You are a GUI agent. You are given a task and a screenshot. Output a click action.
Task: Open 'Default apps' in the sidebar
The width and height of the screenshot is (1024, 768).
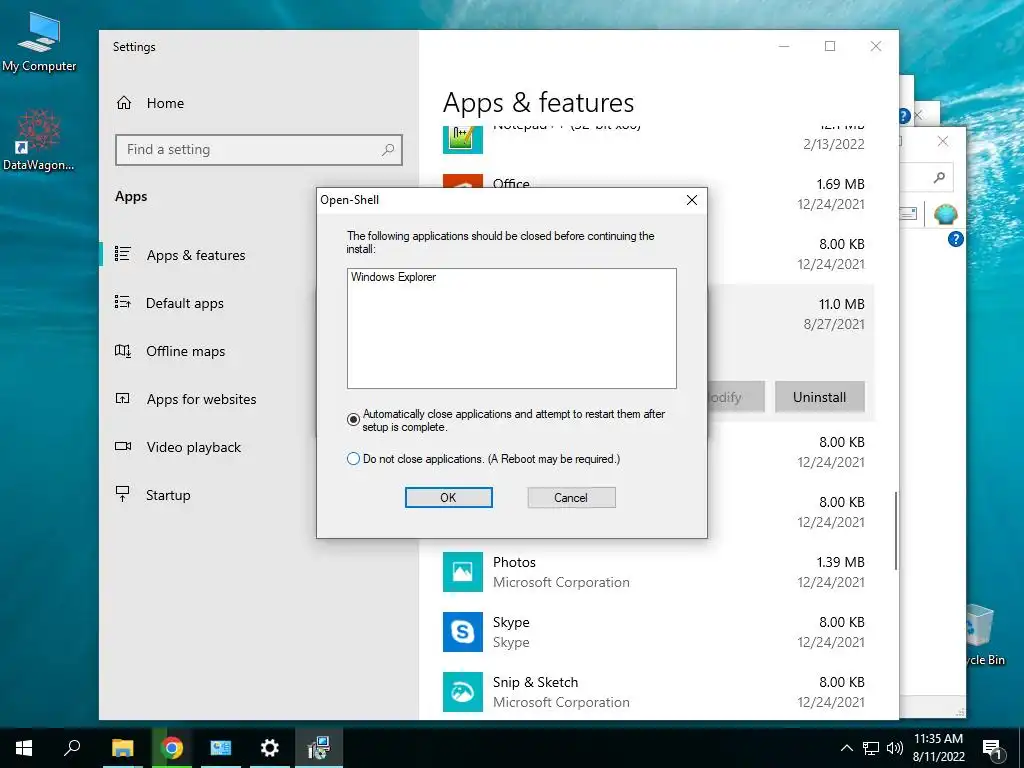click(x=185, y=303)
